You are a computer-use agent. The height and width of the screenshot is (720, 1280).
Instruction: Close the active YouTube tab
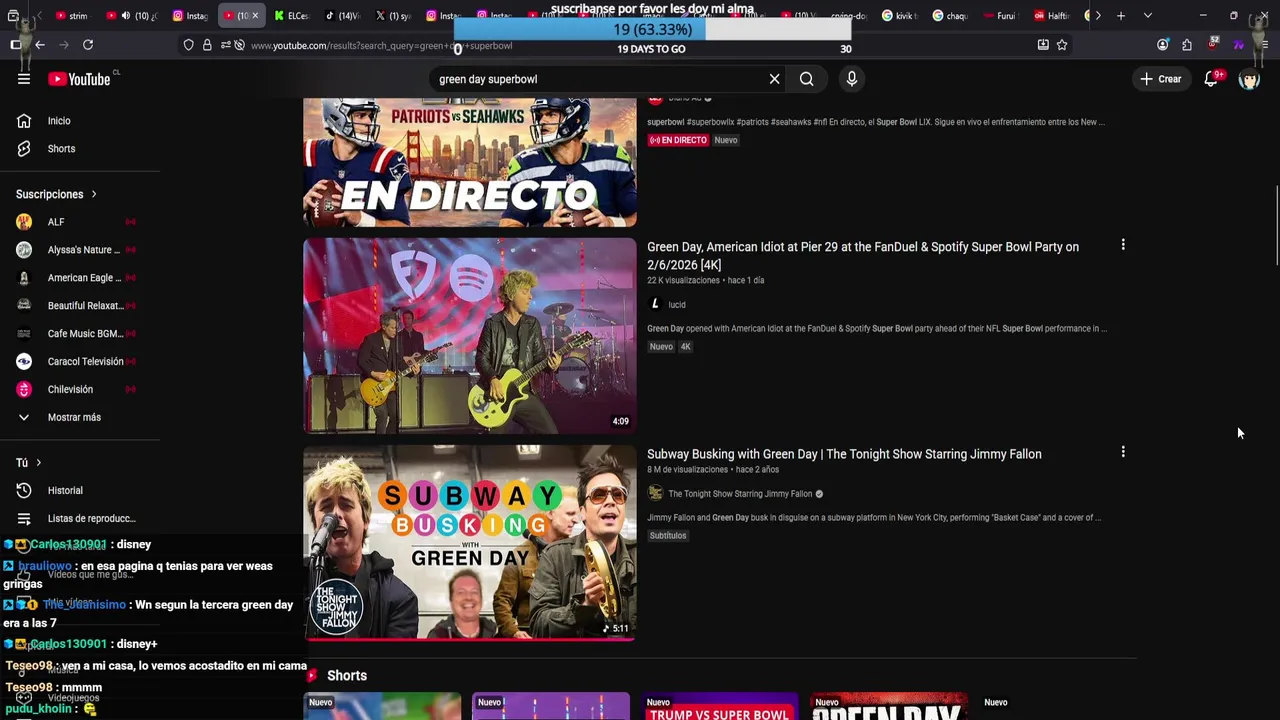tap(255, 16)
